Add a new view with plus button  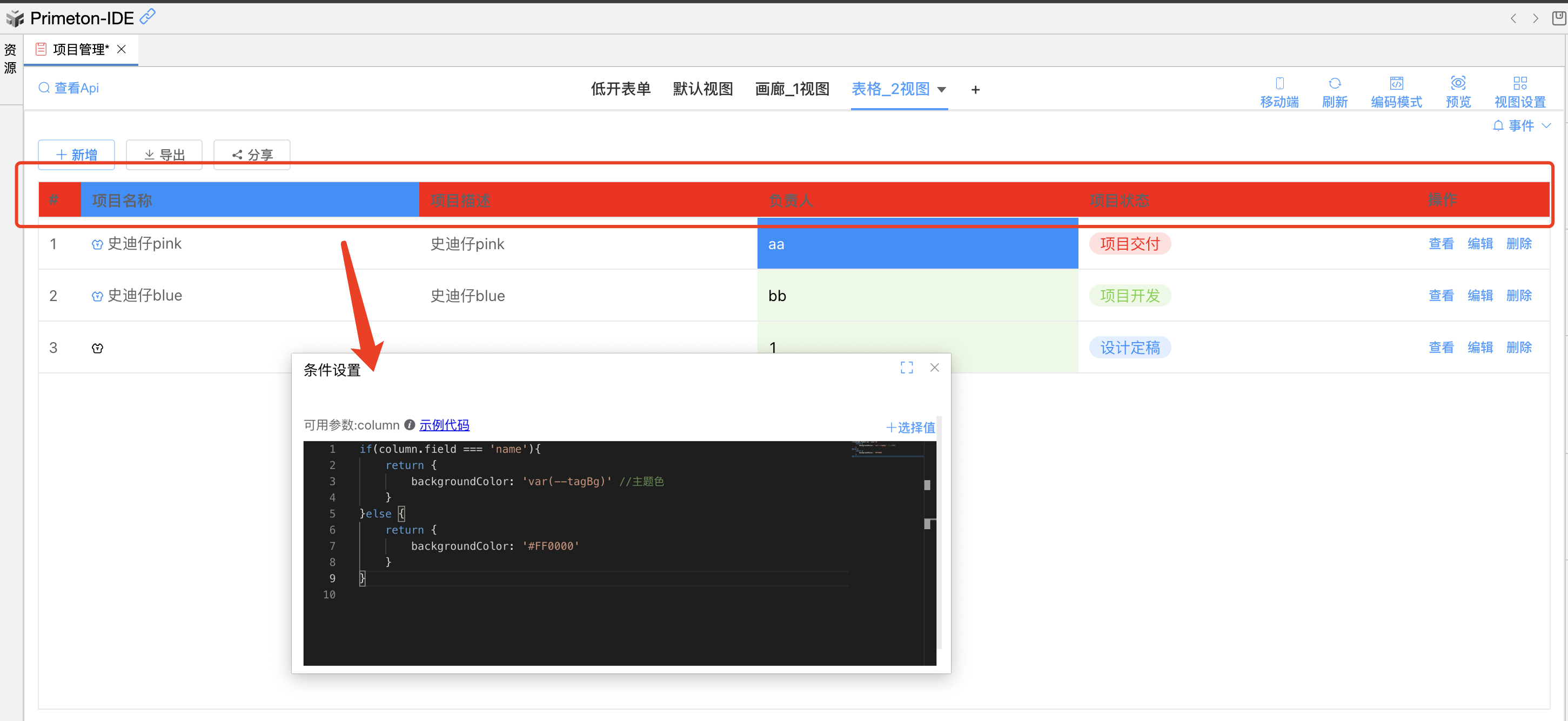click(x=975, y=90)
